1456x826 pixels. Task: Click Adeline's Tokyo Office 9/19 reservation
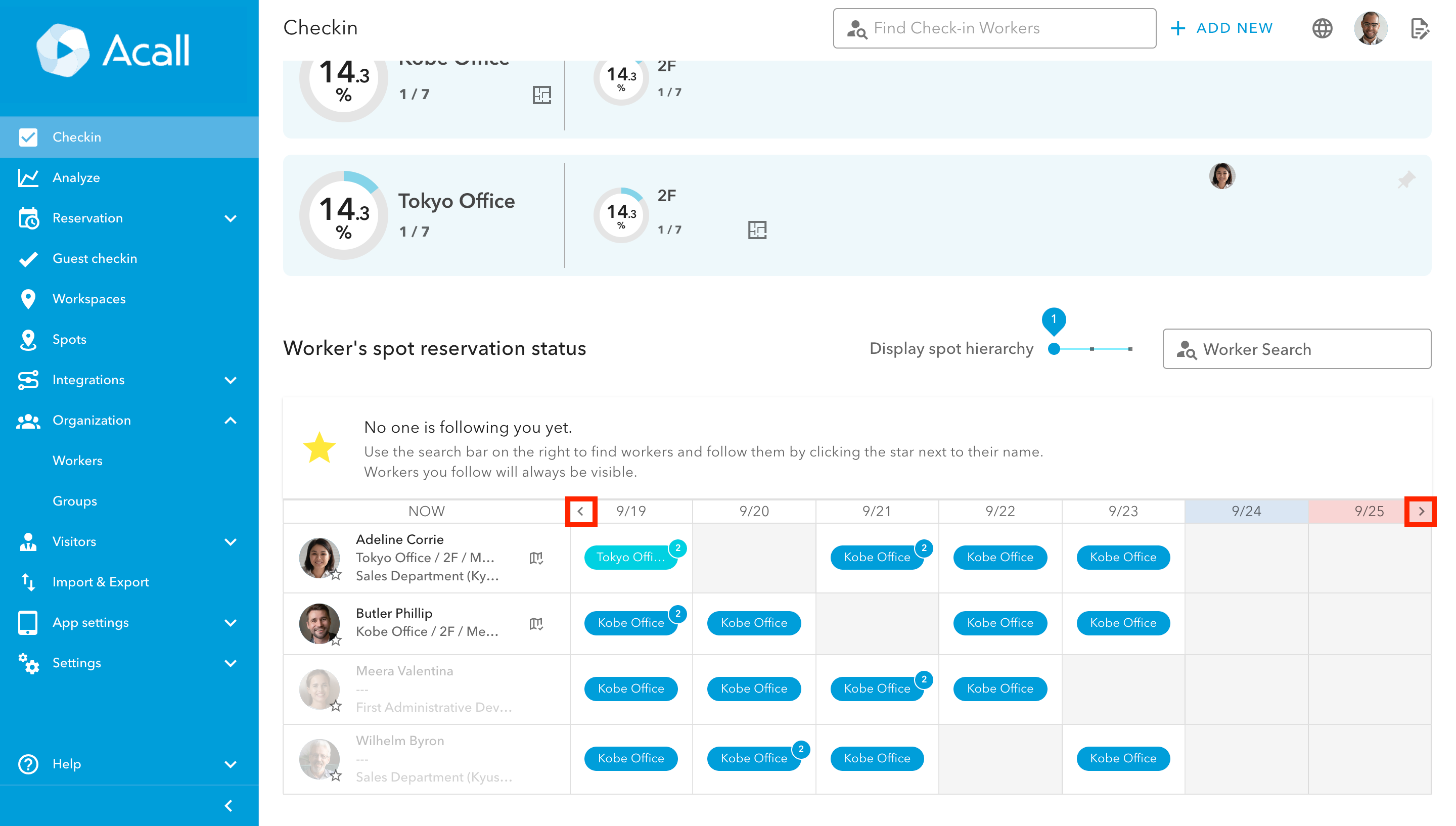(x=630, y=558)
